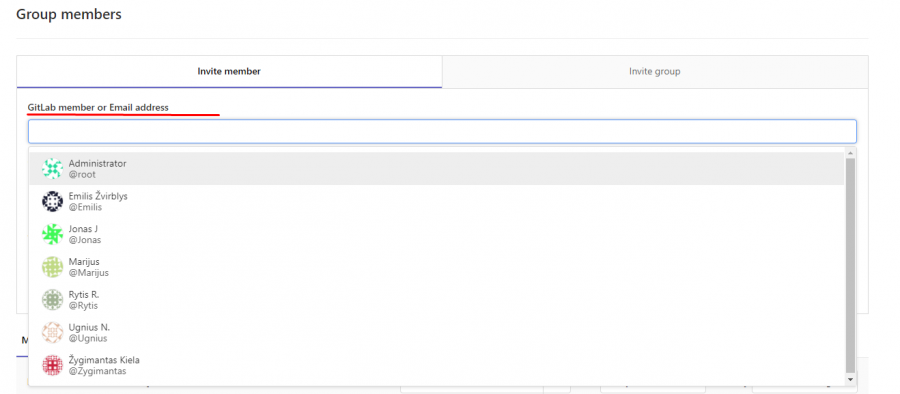Click Ugnius N. avatar icon
Screen dimensions: 900x394
(52, 333)
